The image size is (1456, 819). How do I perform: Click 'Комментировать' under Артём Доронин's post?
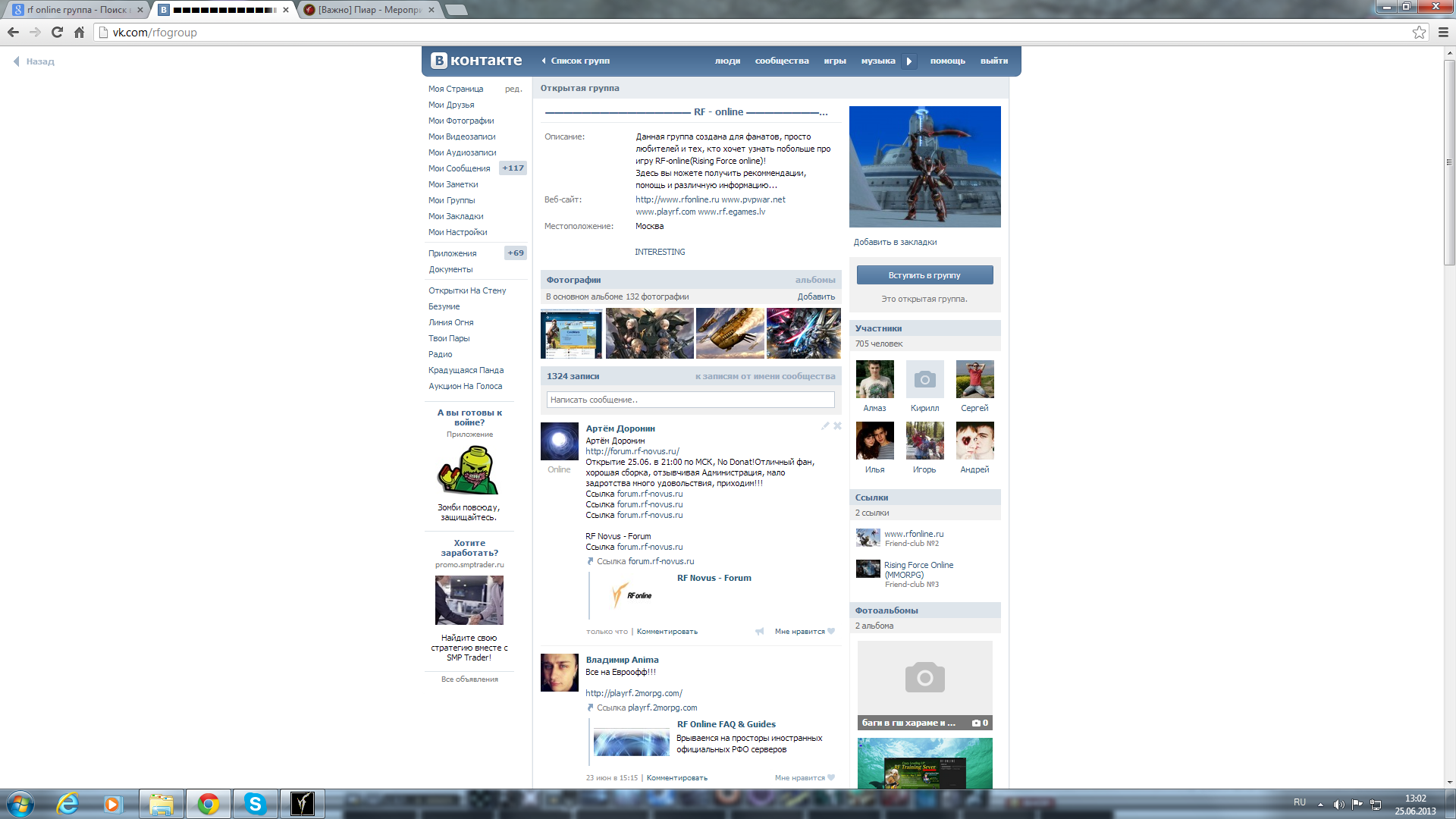667,631
